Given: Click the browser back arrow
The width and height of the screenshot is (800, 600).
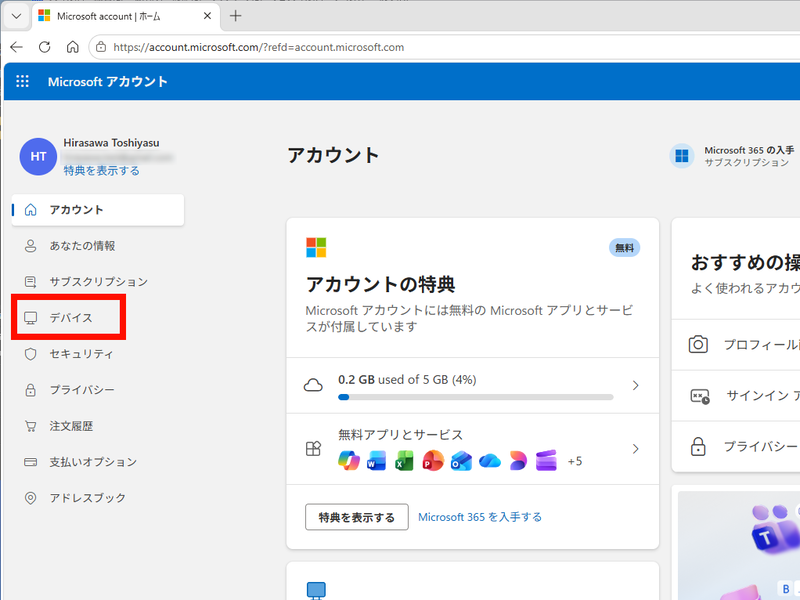Looking at the screenshot, I should pos(16,47).
